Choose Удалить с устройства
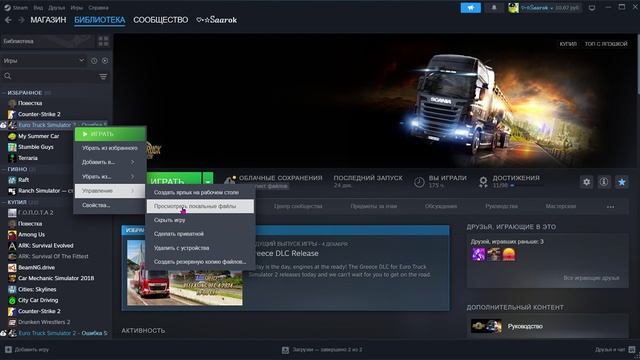 (x=200, y=248)
